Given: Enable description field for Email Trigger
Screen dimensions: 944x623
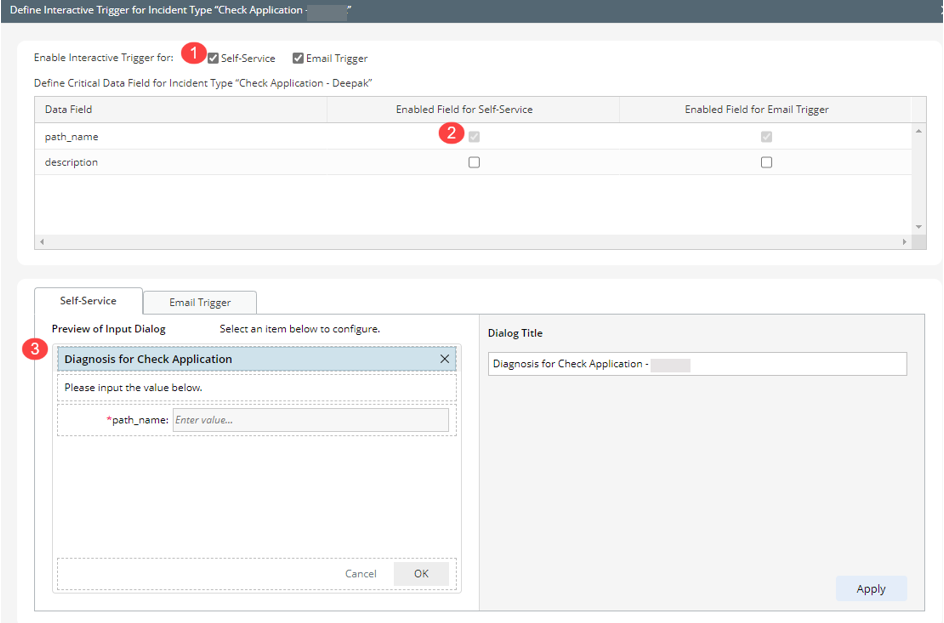Looking at the screenshot, I should tap(766, 162).
